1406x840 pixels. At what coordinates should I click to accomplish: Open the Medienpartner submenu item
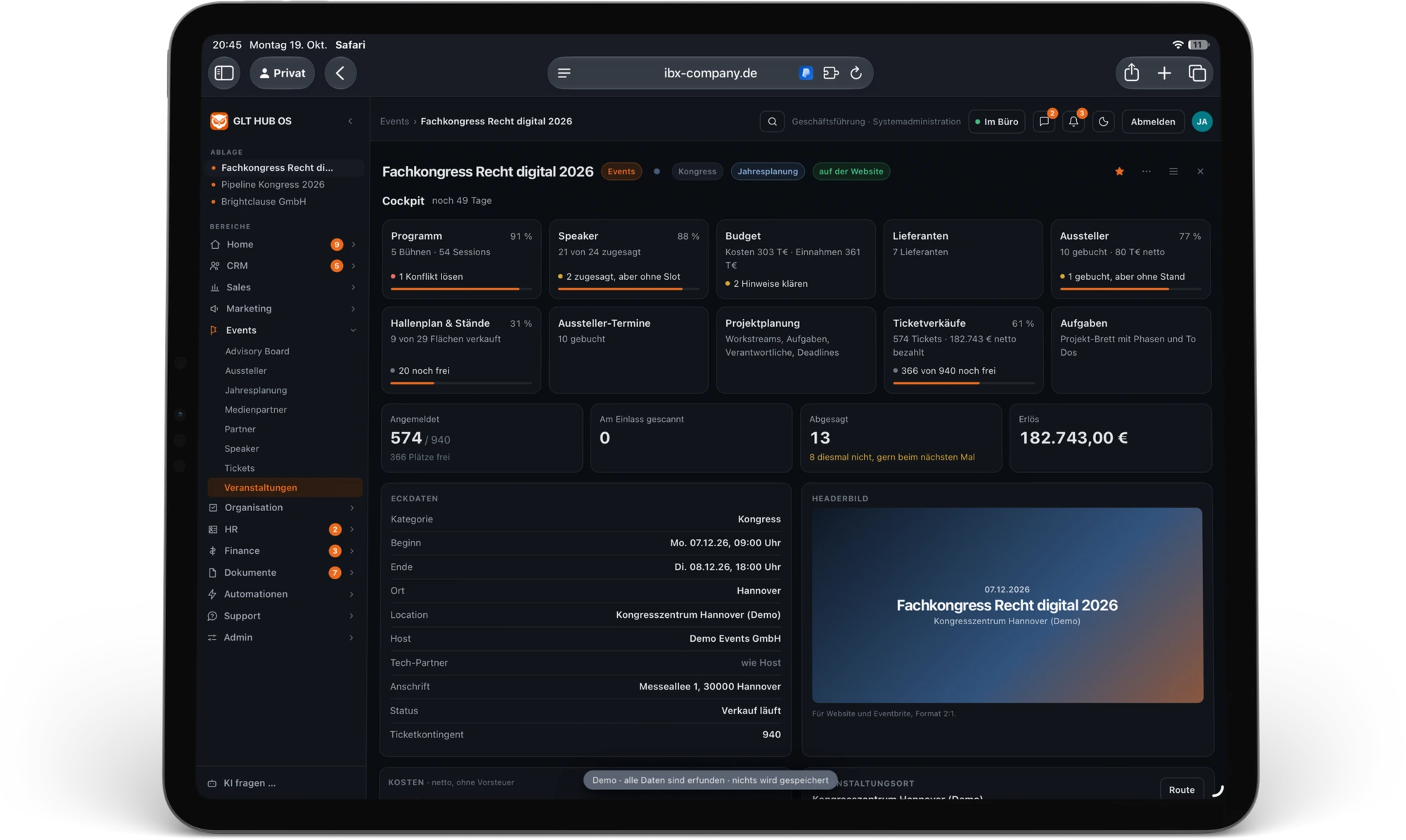[x=256, y=410]
